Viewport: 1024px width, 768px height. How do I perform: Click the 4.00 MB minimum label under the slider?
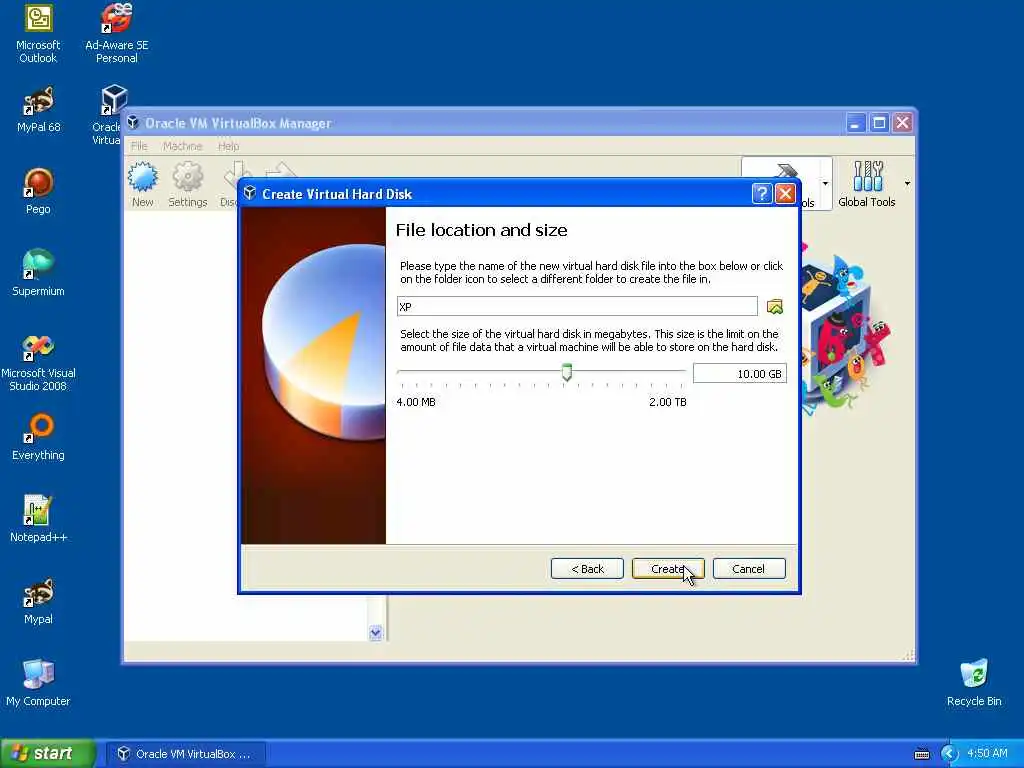pos(416,402)
